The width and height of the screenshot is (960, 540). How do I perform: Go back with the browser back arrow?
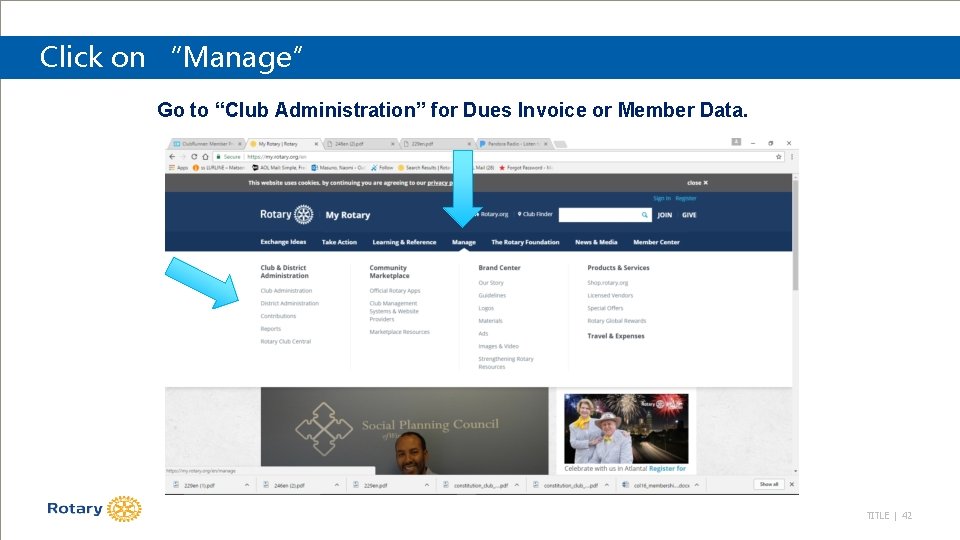[172, 157]
